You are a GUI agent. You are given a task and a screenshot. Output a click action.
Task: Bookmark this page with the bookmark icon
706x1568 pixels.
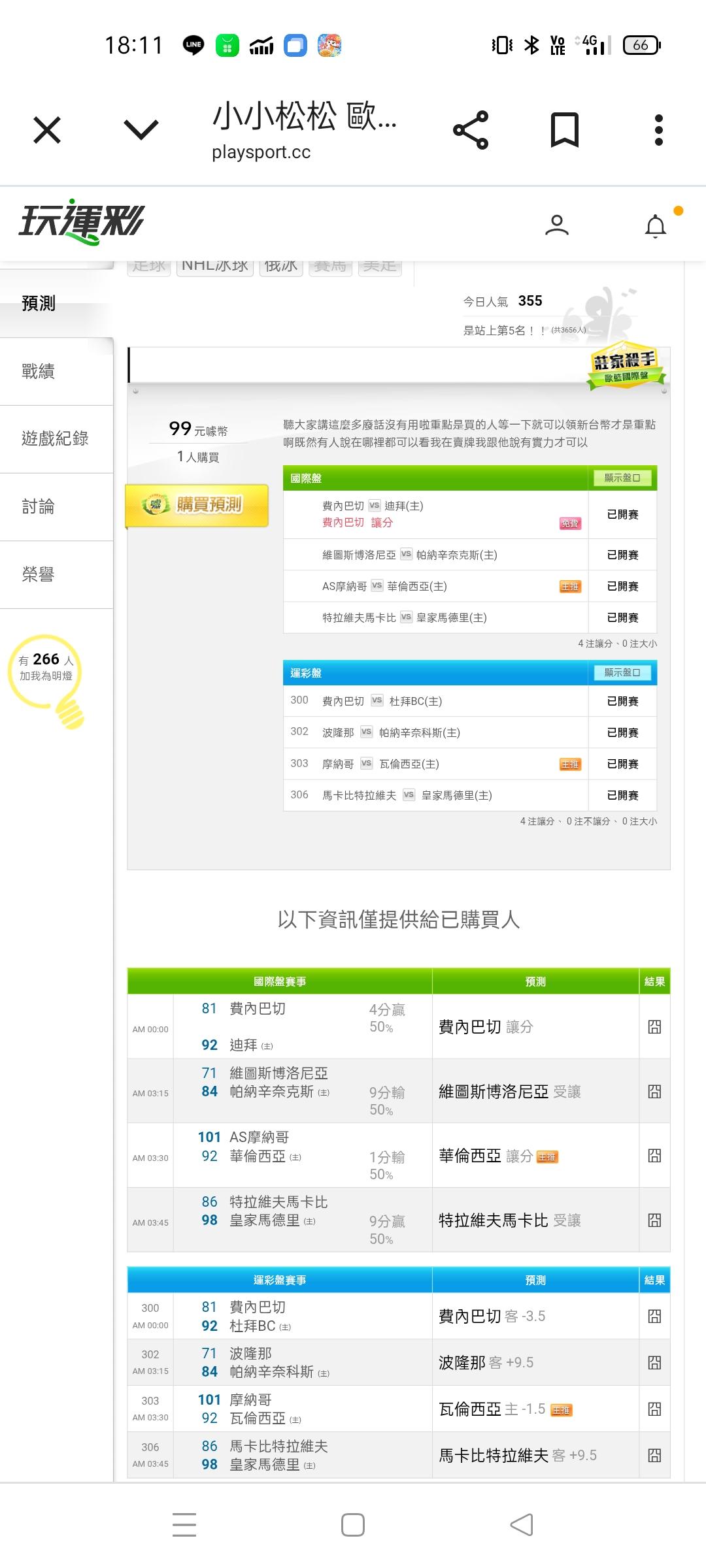[565, 130]
